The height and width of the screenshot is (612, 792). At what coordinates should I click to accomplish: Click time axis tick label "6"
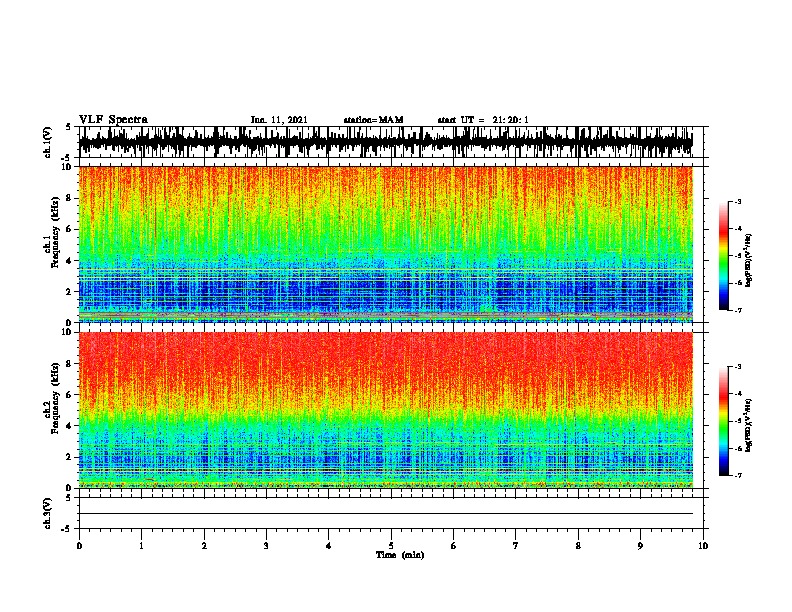point(454,546)
